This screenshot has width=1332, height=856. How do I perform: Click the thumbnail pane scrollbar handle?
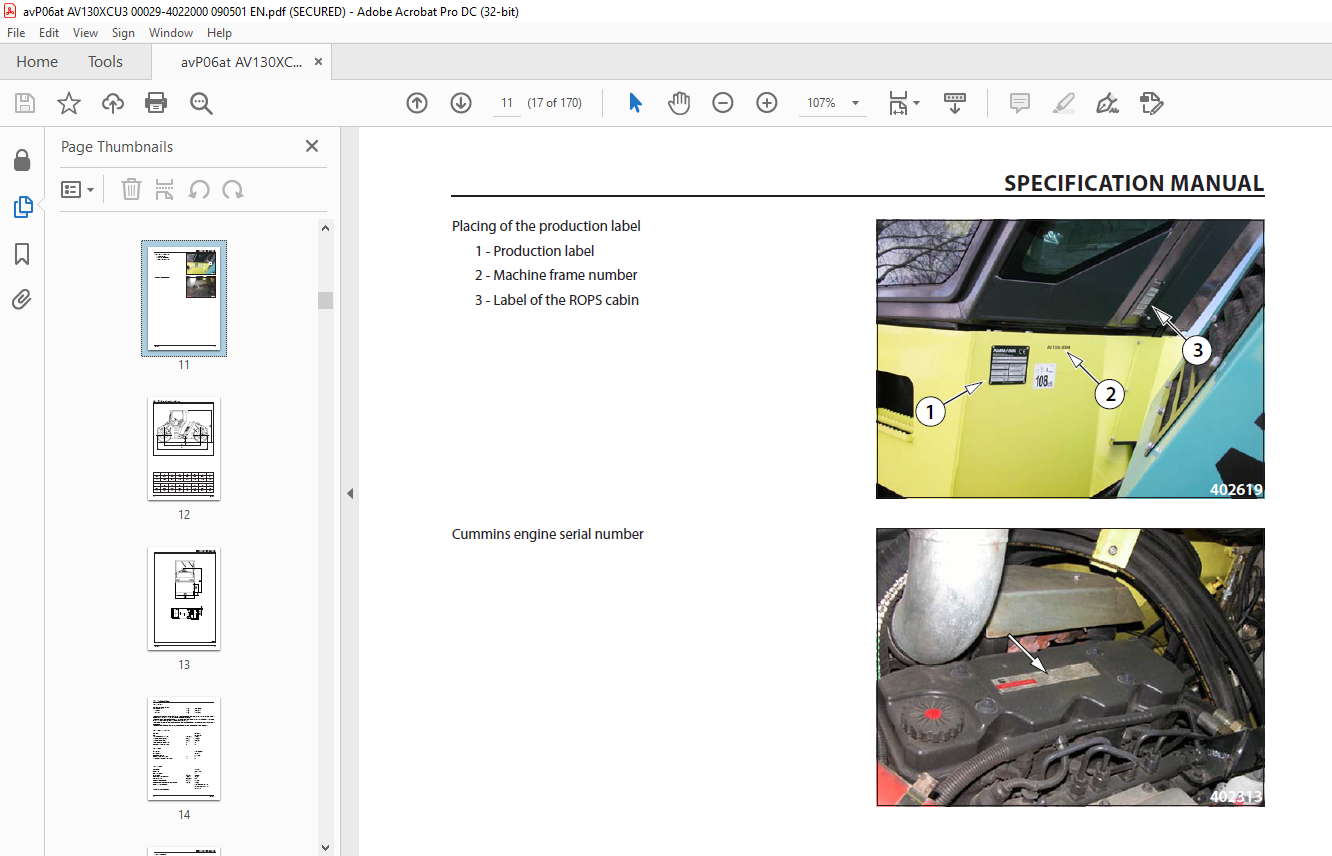point(325,300)
